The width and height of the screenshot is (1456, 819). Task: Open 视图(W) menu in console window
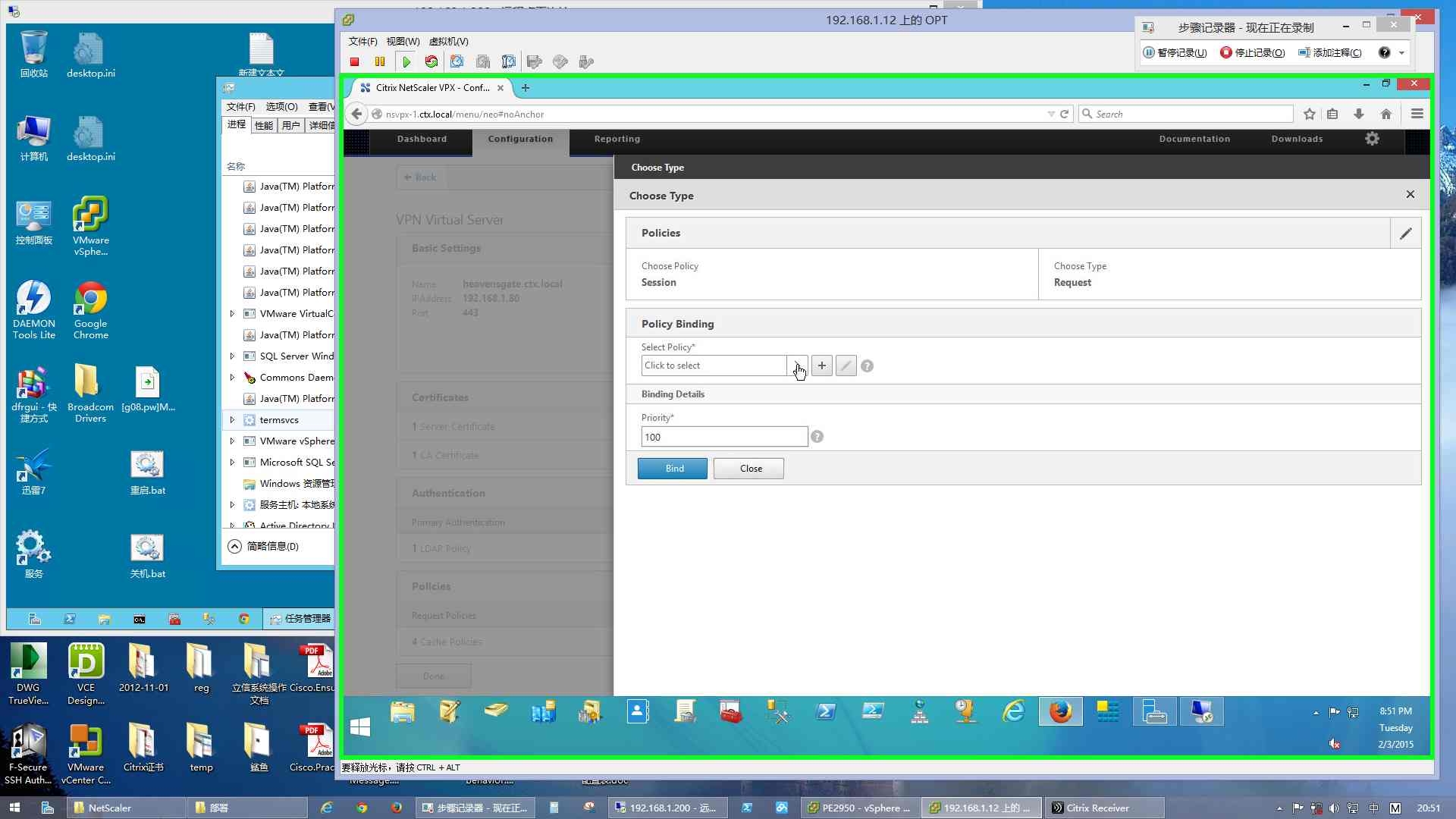[x=403, y=42]
